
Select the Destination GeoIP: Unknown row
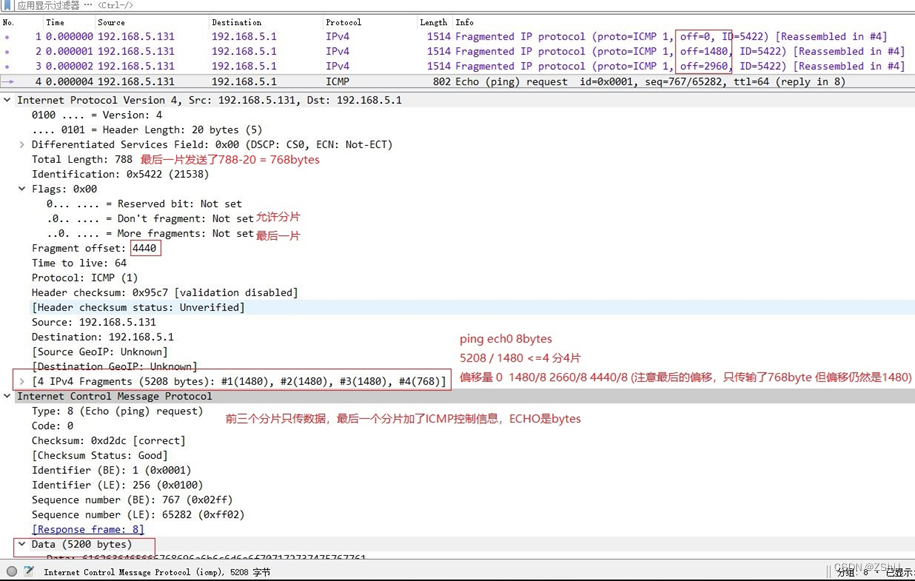click(114, 366)
